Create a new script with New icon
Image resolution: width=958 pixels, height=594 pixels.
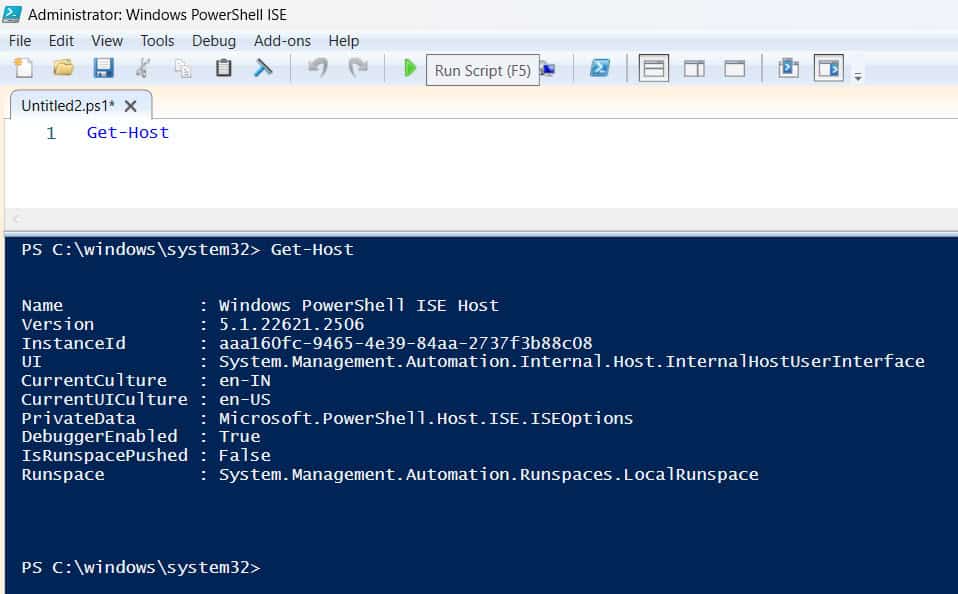tap(23, 68)
